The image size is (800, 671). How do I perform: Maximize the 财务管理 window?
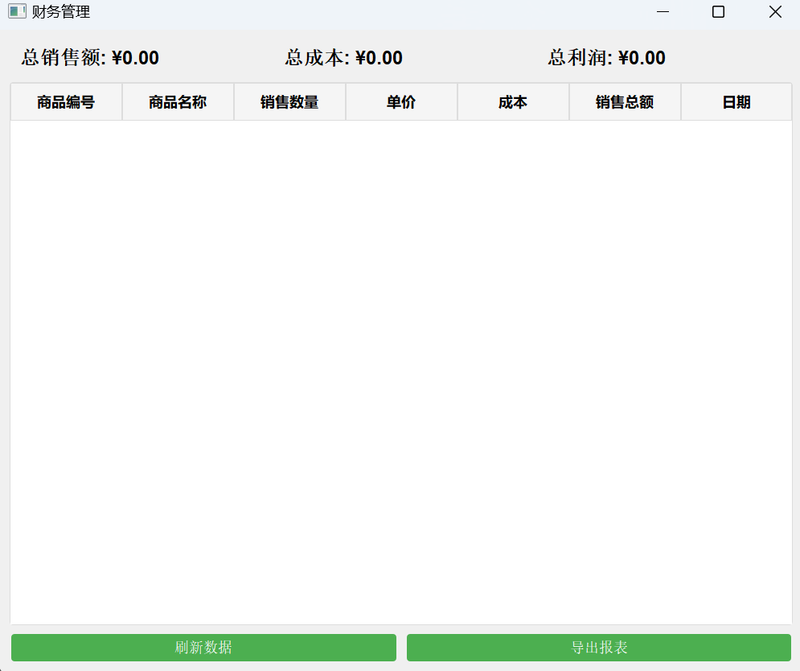(718, 12)
